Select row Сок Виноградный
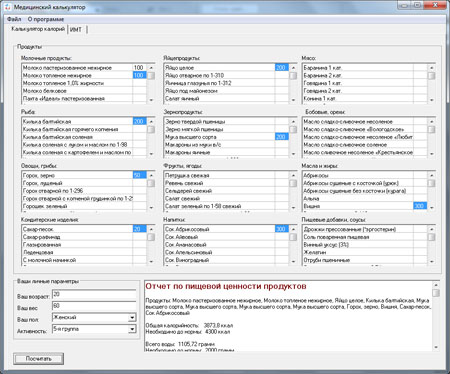450x374 pixels. [226, 260]
